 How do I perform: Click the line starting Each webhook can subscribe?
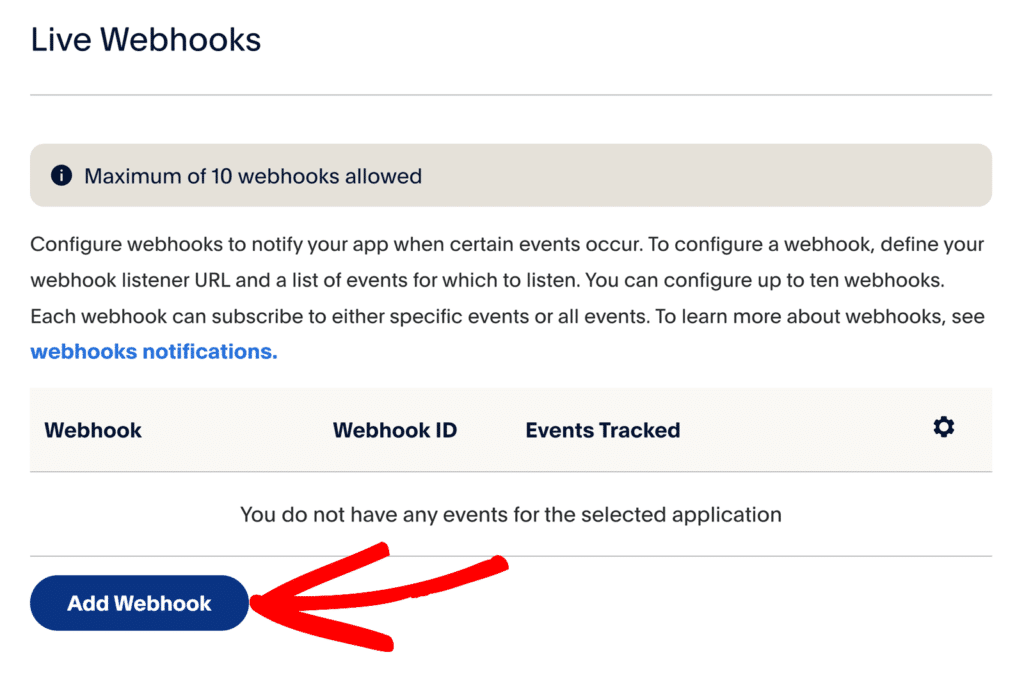(300, 317)
